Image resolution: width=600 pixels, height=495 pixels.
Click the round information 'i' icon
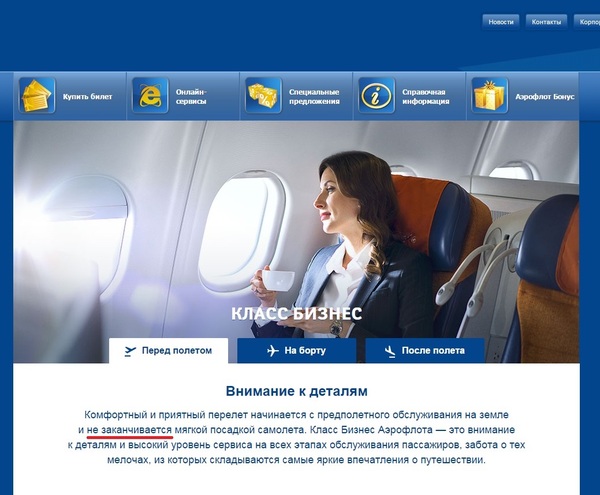pos(377,95)
